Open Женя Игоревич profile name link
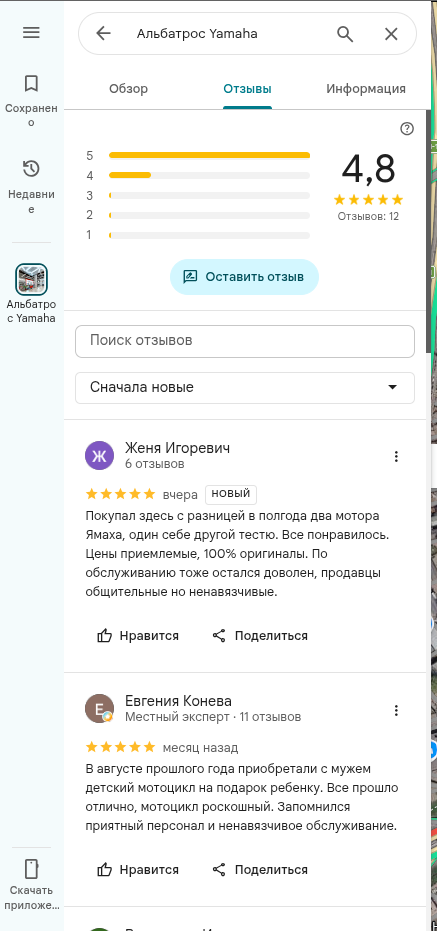437x931 pixels. click(178, 448)
